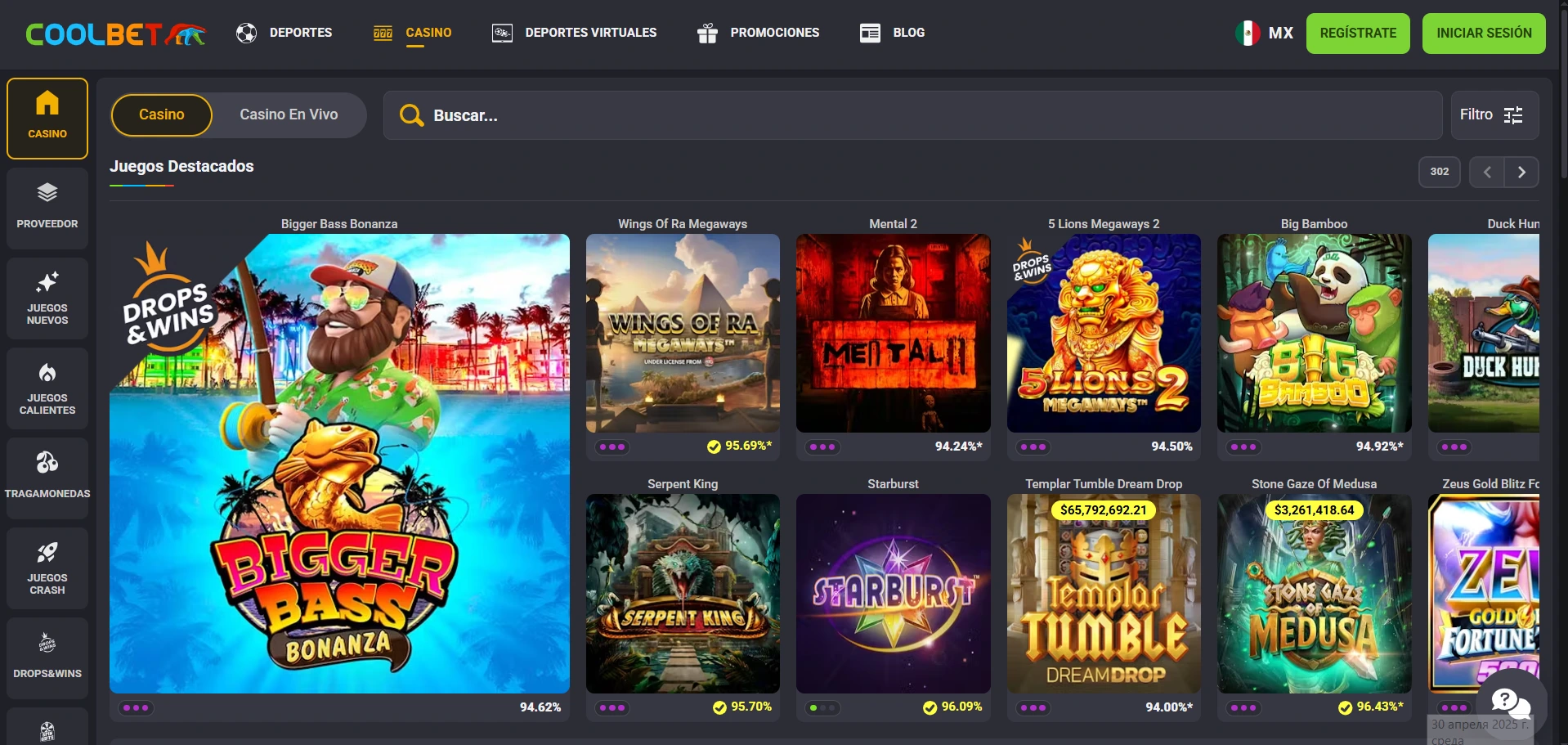Click the 96.43%* RTP check icon

(x=1345, y=707)
